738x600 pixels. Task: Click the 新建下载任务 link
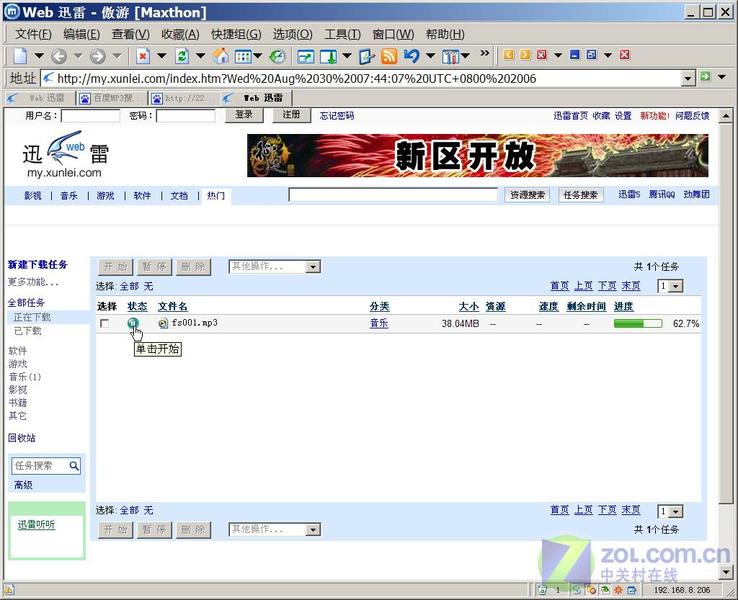[37, 264]
